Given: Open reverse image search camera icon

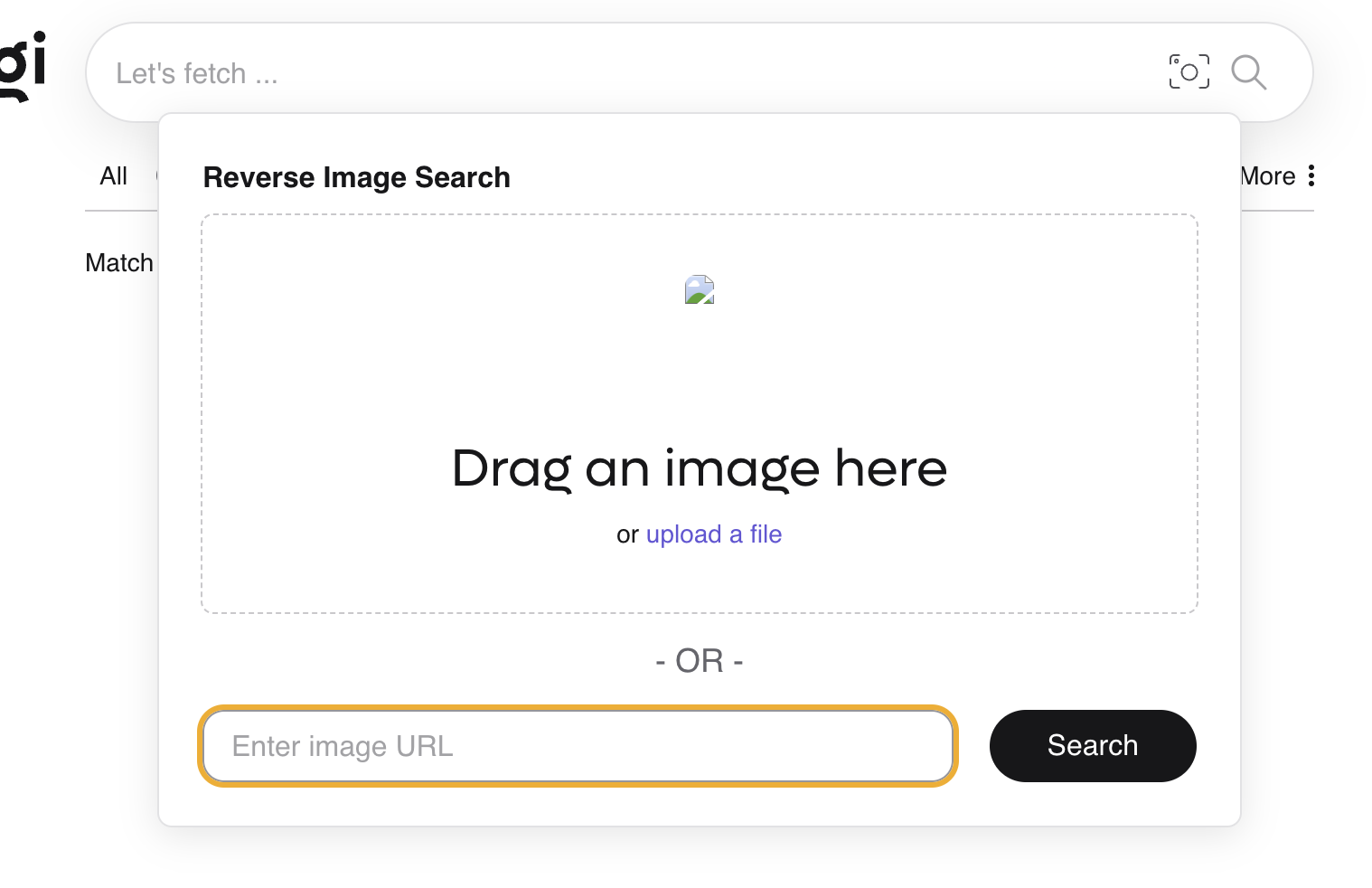Looking at the screenshot, I should [x=1189, y=72].
